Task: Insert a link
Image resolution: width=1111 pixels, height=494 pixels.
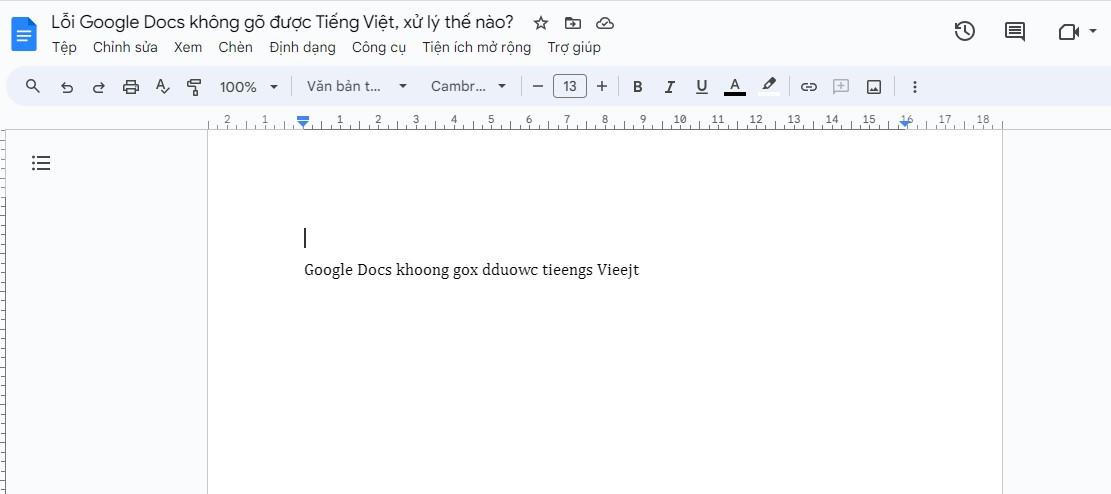Action: tap(808, 87)
